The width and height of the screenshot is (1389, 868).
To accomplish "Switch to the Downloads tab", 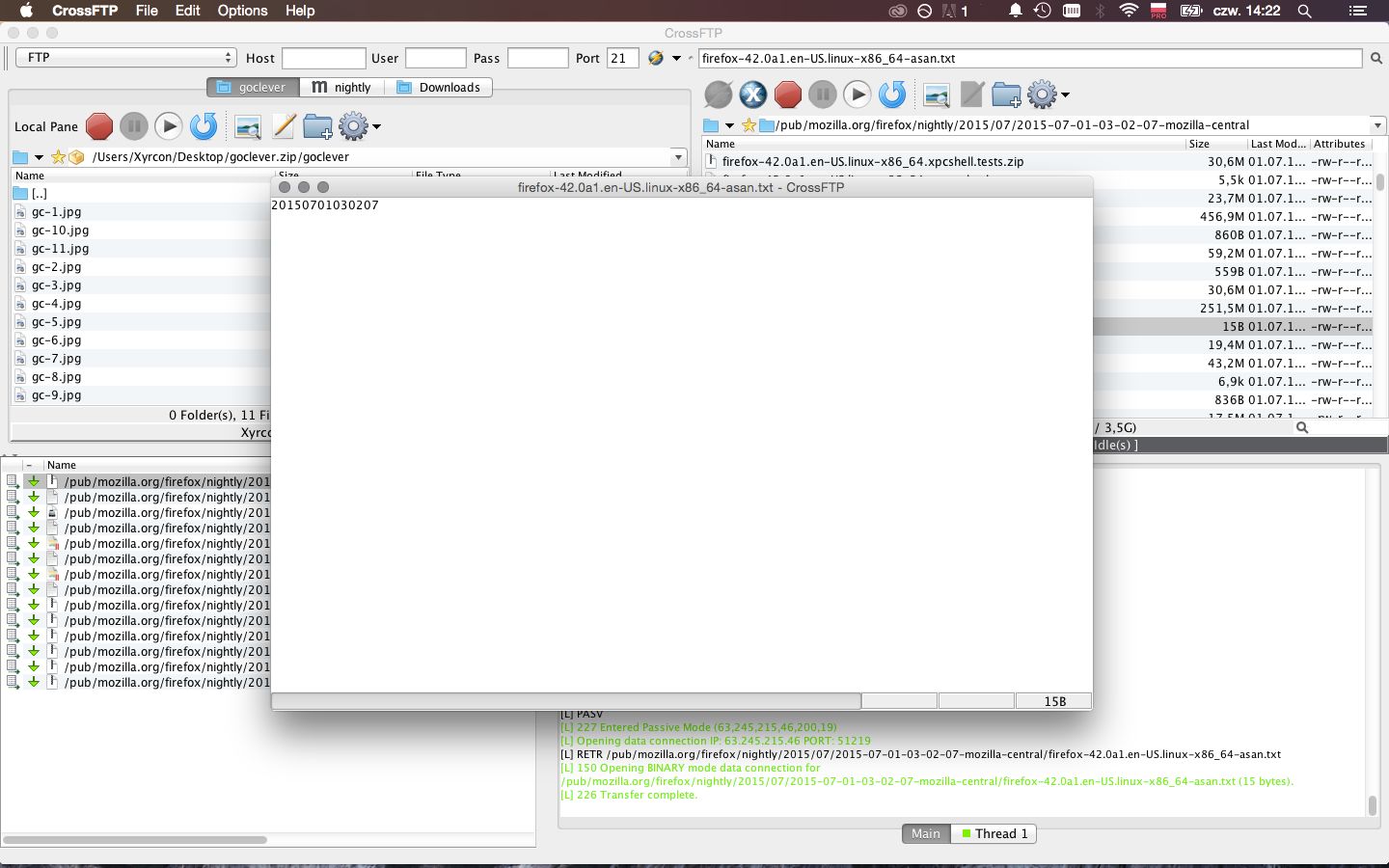I will tap(439, 87).
